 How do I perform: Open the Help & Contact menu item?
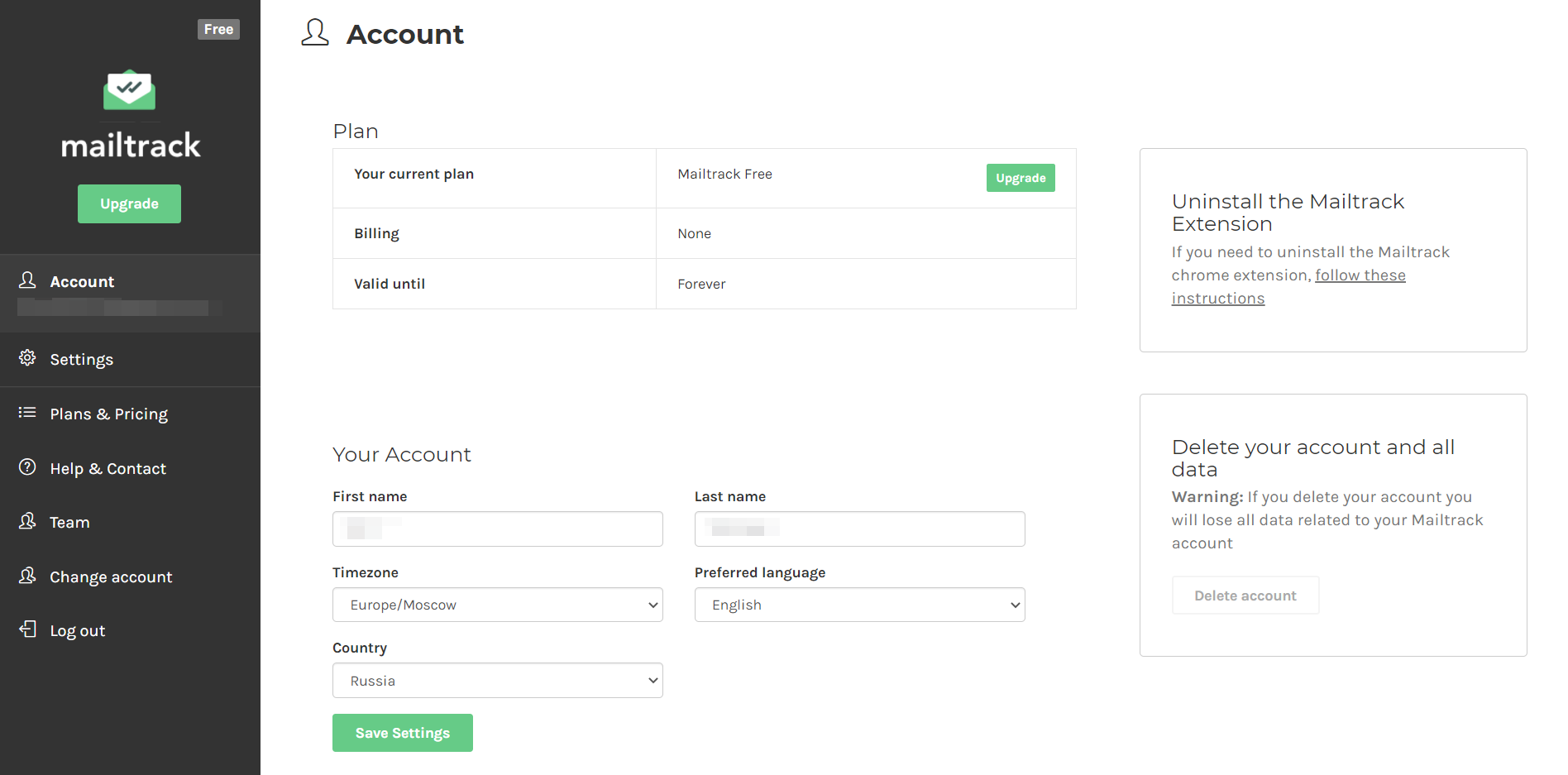pyautogui.click(x=108, y=469)
